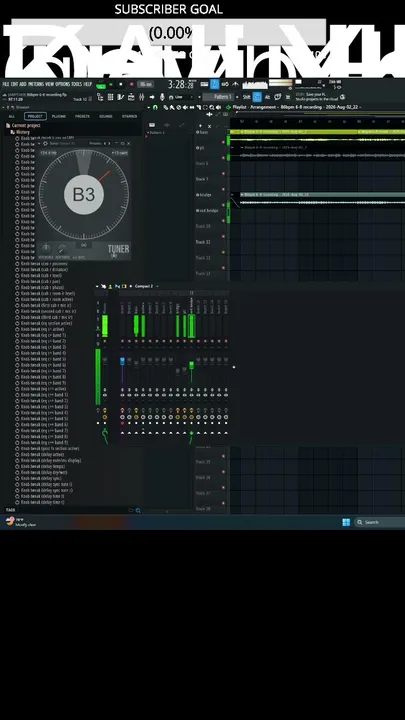Open the playlist window menu arrow

149,107
